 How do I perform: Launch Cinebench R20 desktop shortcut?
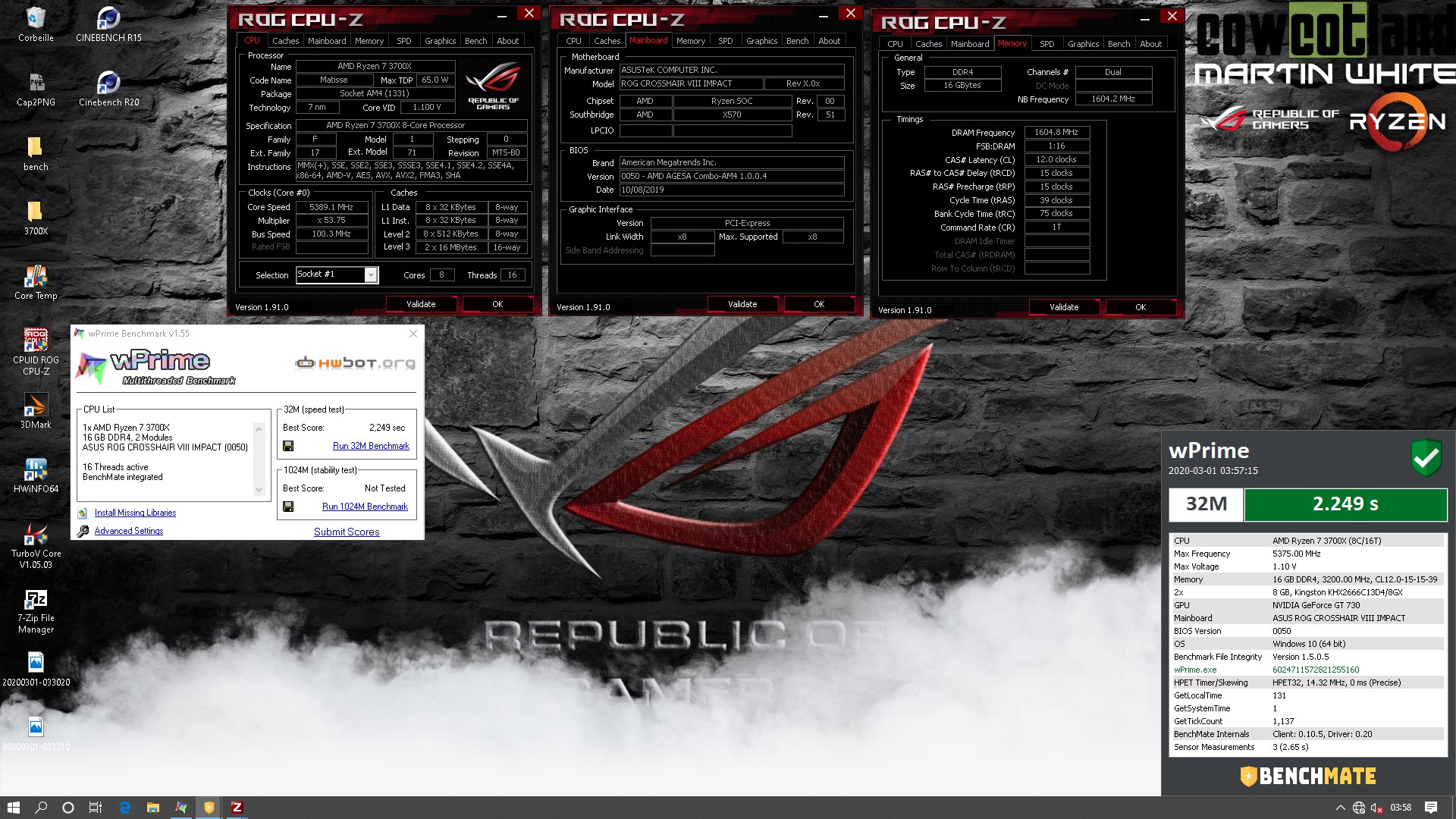[x=108, y=88]
